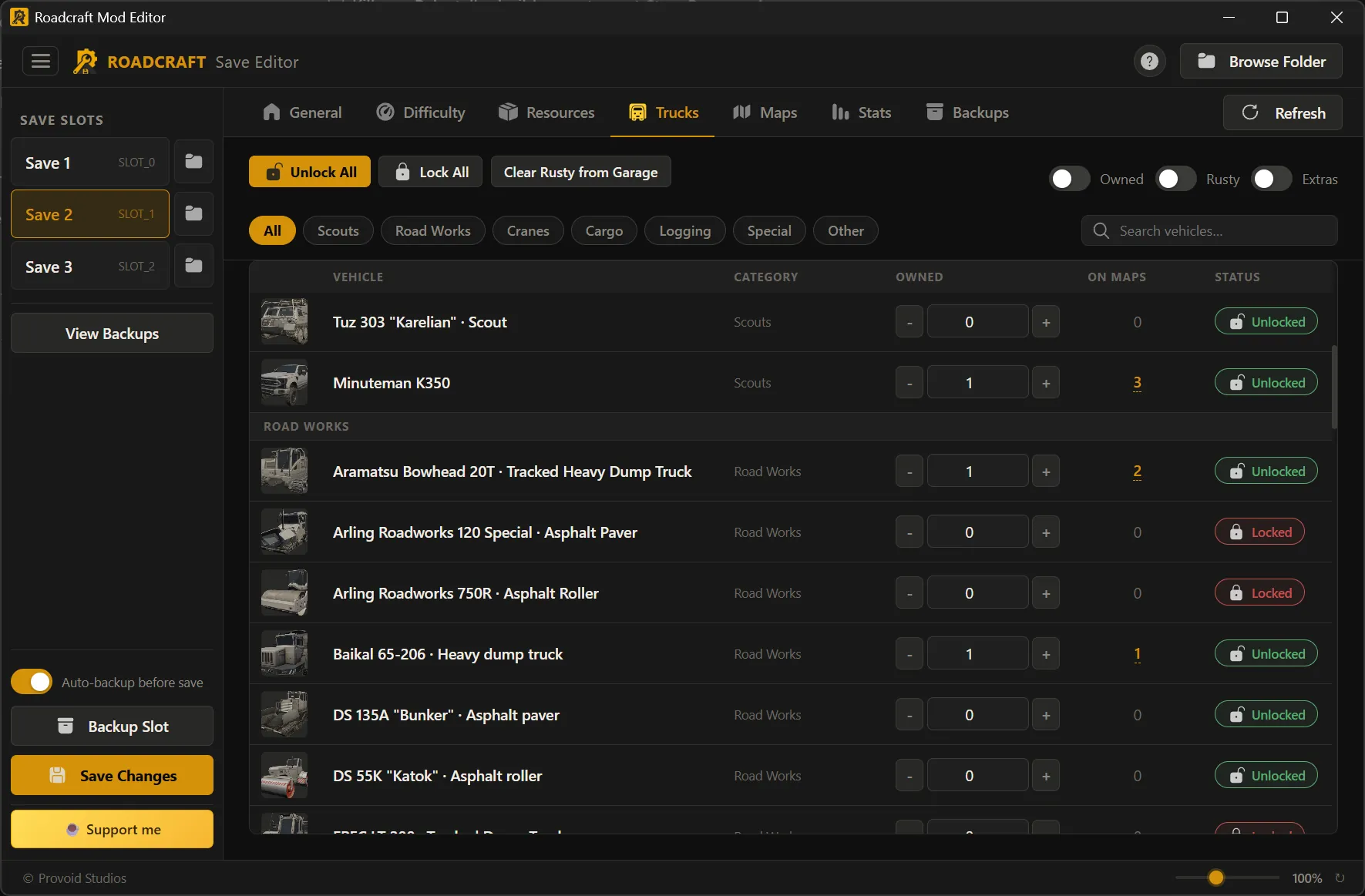The height and width of the screenshot is (896, 1365).
Task: Click Clear Rusty from Garage
Action: pyautogui.click(x=580, y=172)
